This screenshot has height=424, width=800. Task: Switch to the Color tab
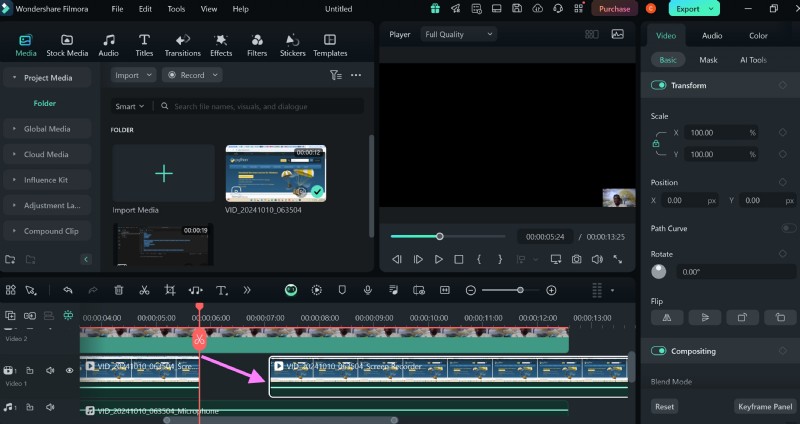pyautogui.click(x=758, y=36)
